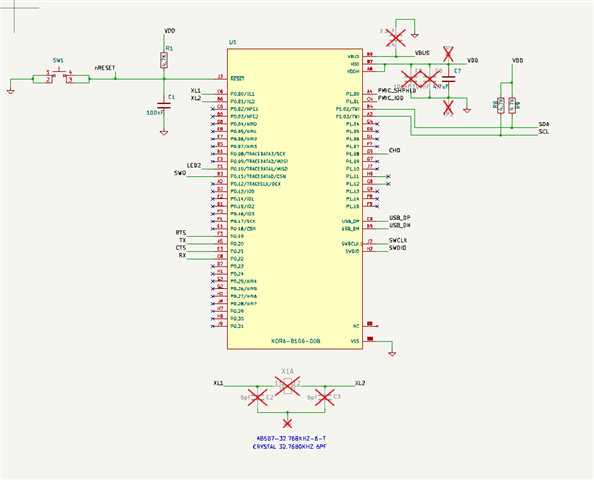
Task: Click the USB_DP net label
Action: point(400,218)
